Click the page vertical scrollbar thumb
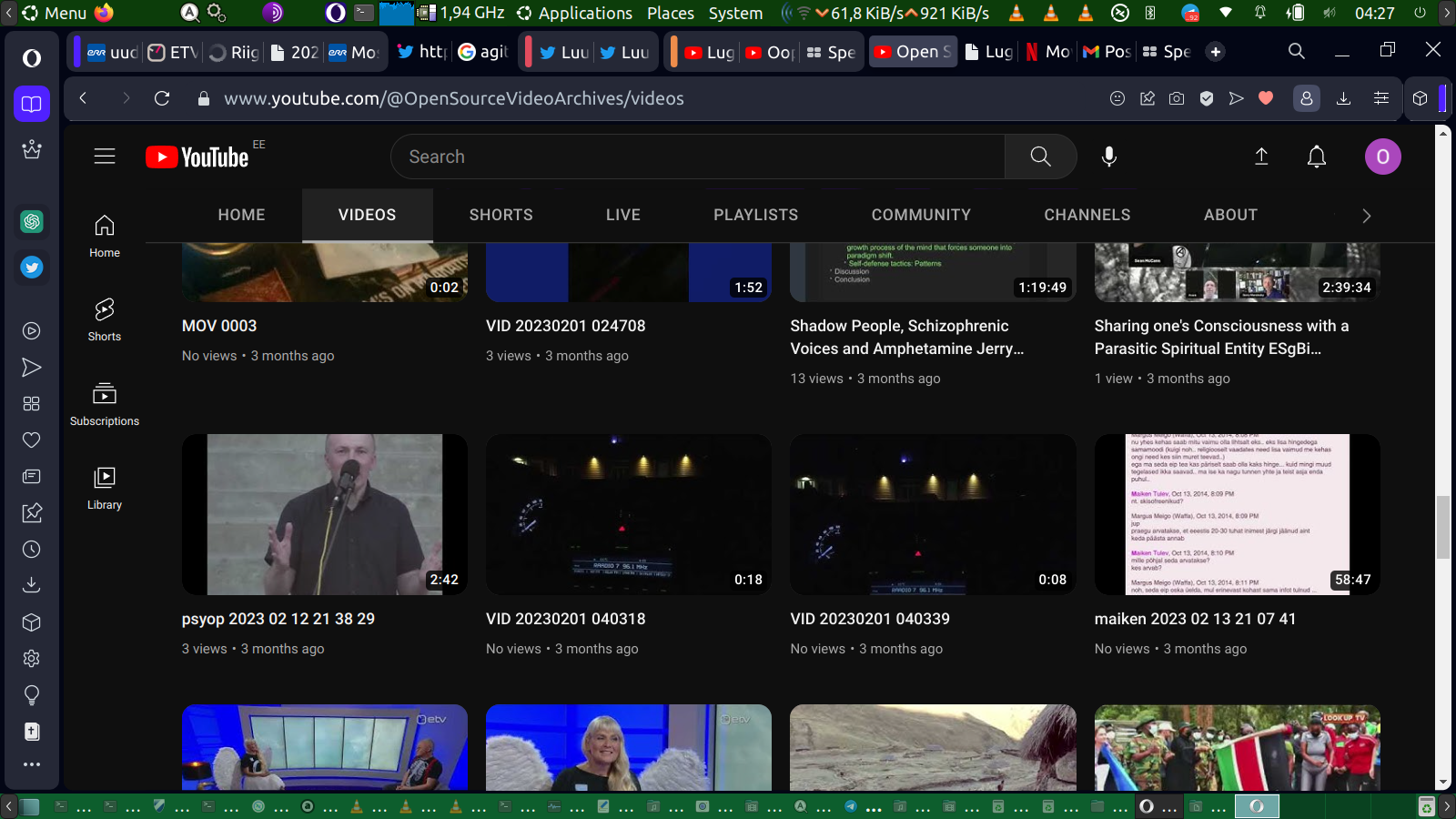 point(1442,528)
